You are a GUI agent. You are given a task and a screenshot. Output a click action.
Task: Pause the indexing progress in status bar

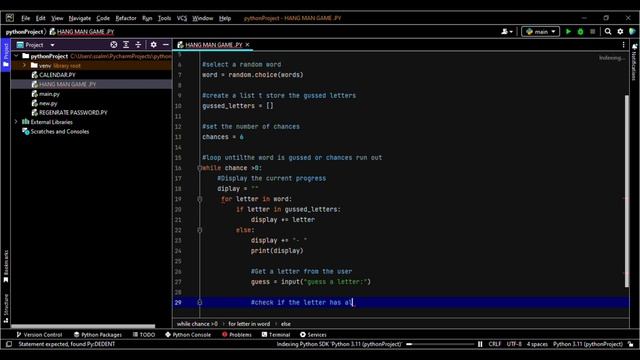coord(480,344)
